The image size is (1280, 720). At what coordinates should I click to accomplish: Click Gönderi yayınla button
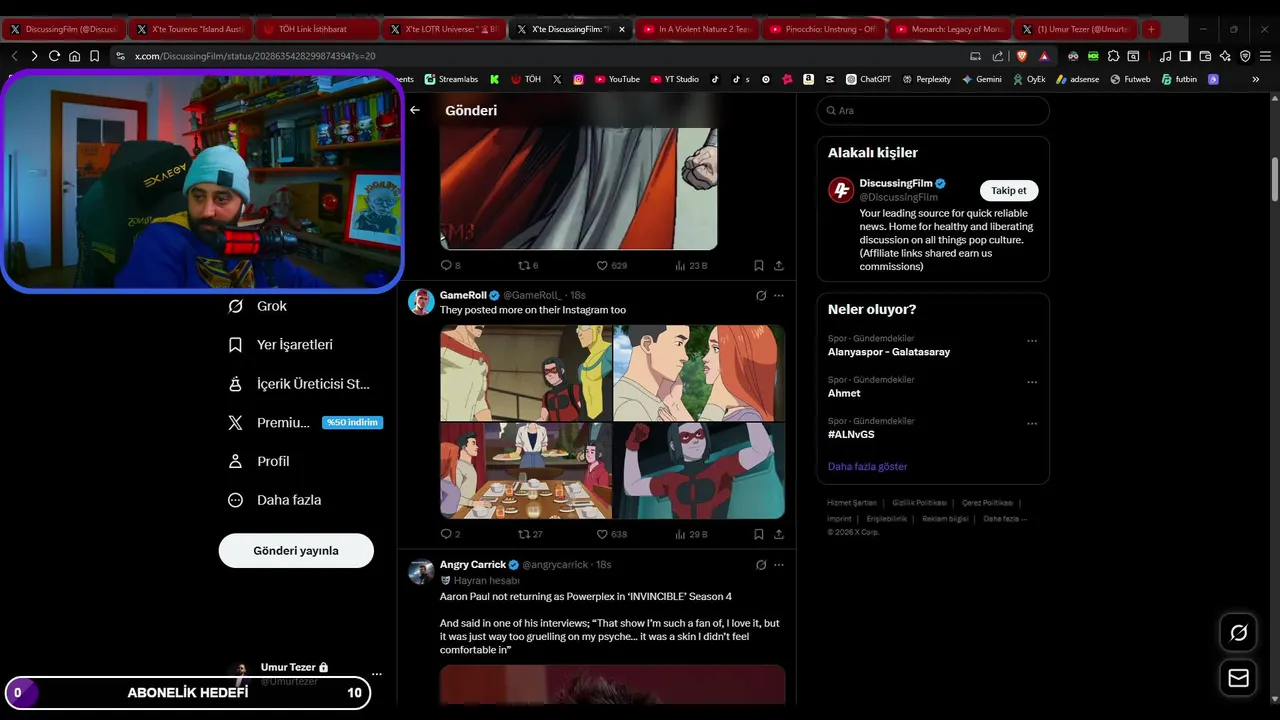click(x=296, y=550)
